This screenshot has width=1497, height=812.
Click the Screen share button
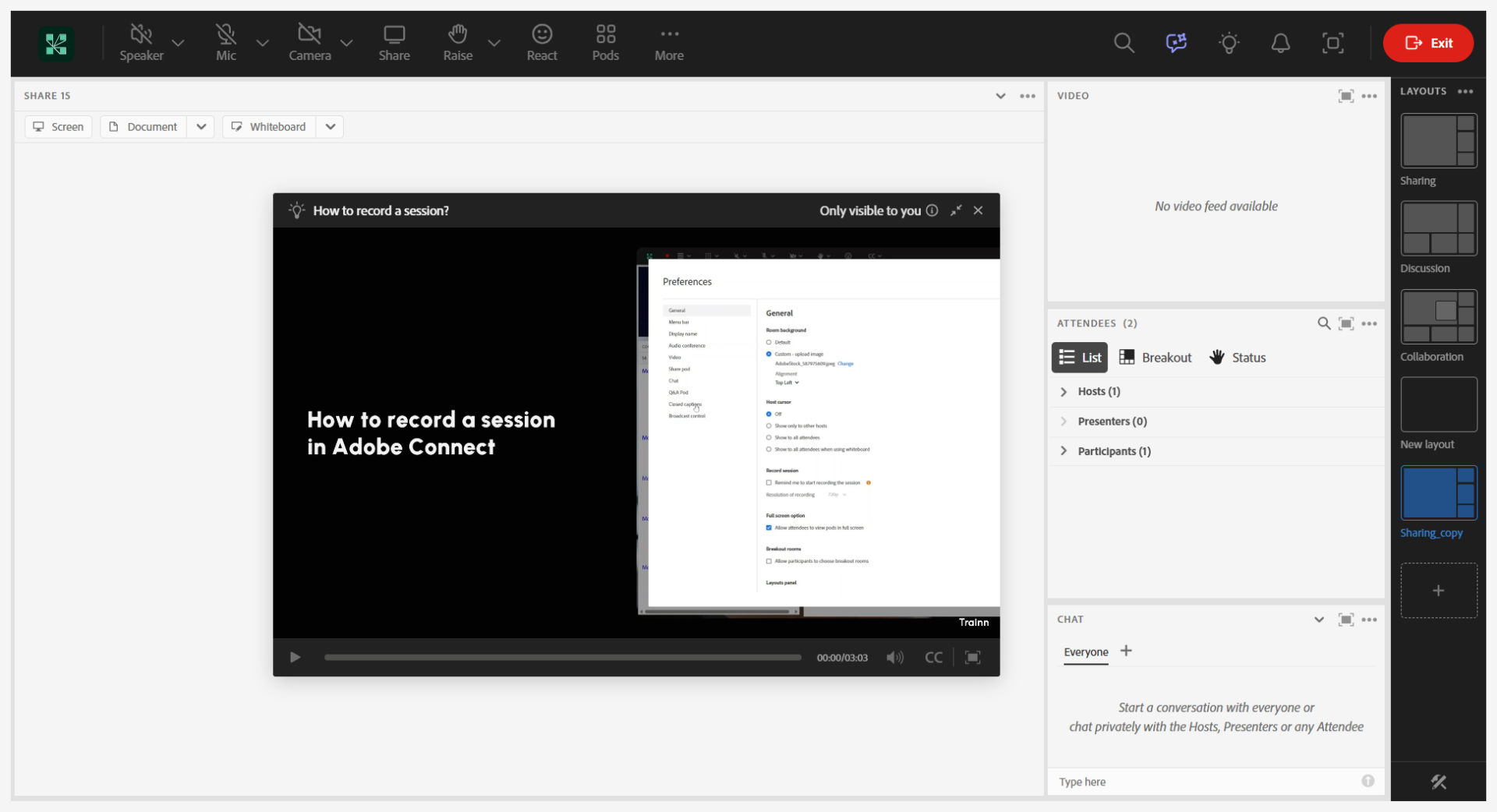click(x=58, y=126)
